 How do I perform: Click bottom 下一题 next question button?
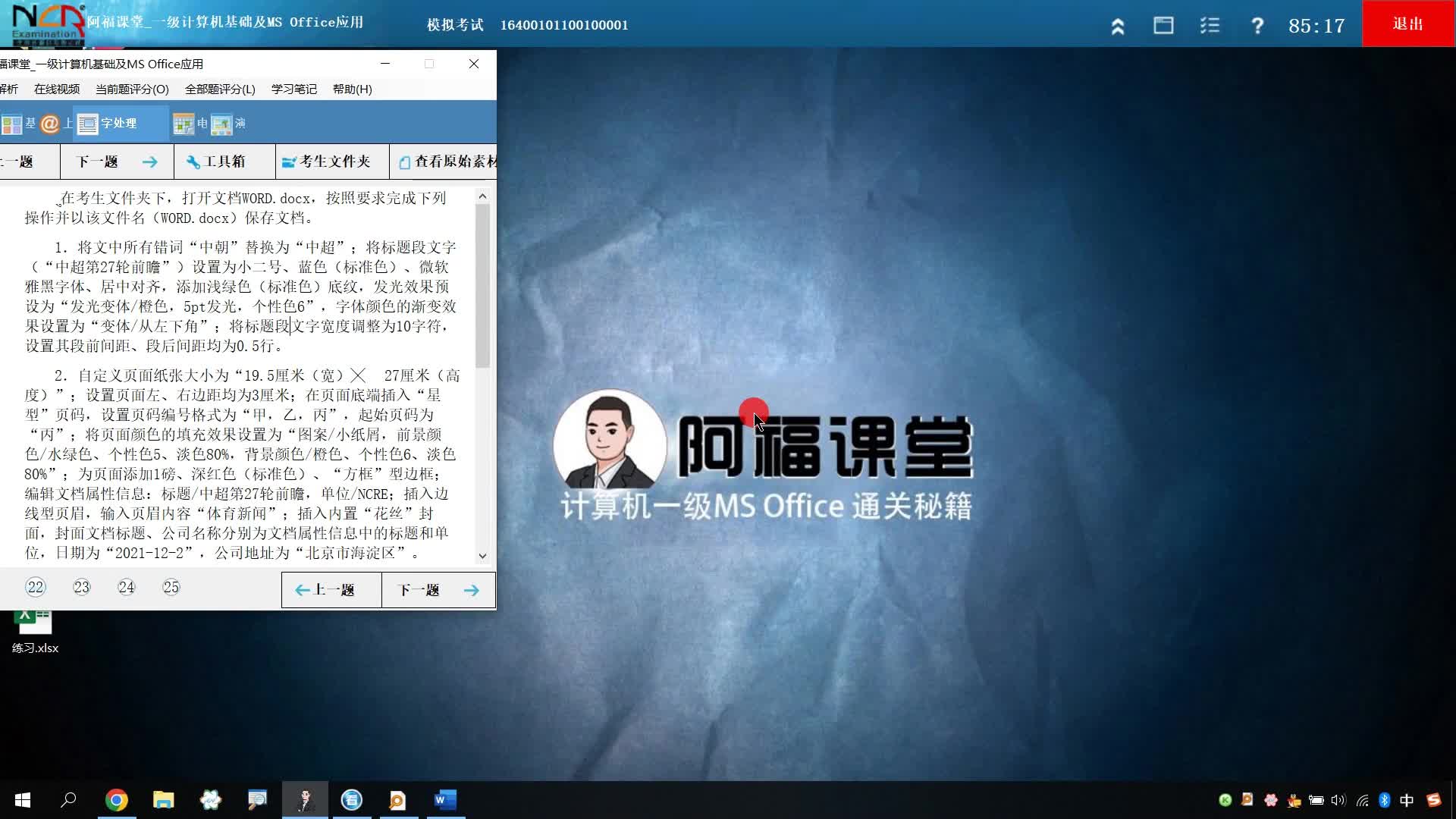coord(438,590)
